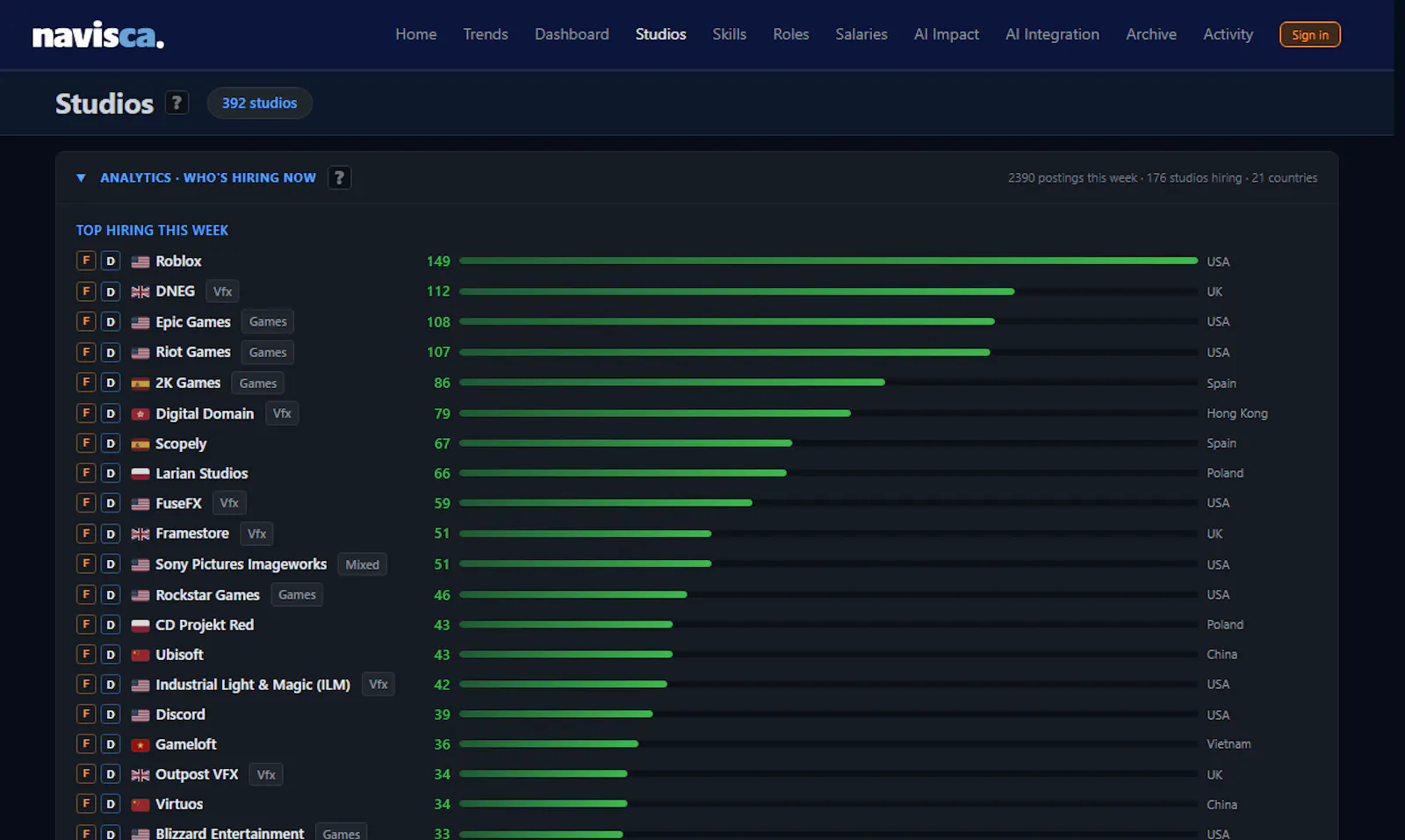
Task: Click the F icon for DNEG
Action: 86,291
